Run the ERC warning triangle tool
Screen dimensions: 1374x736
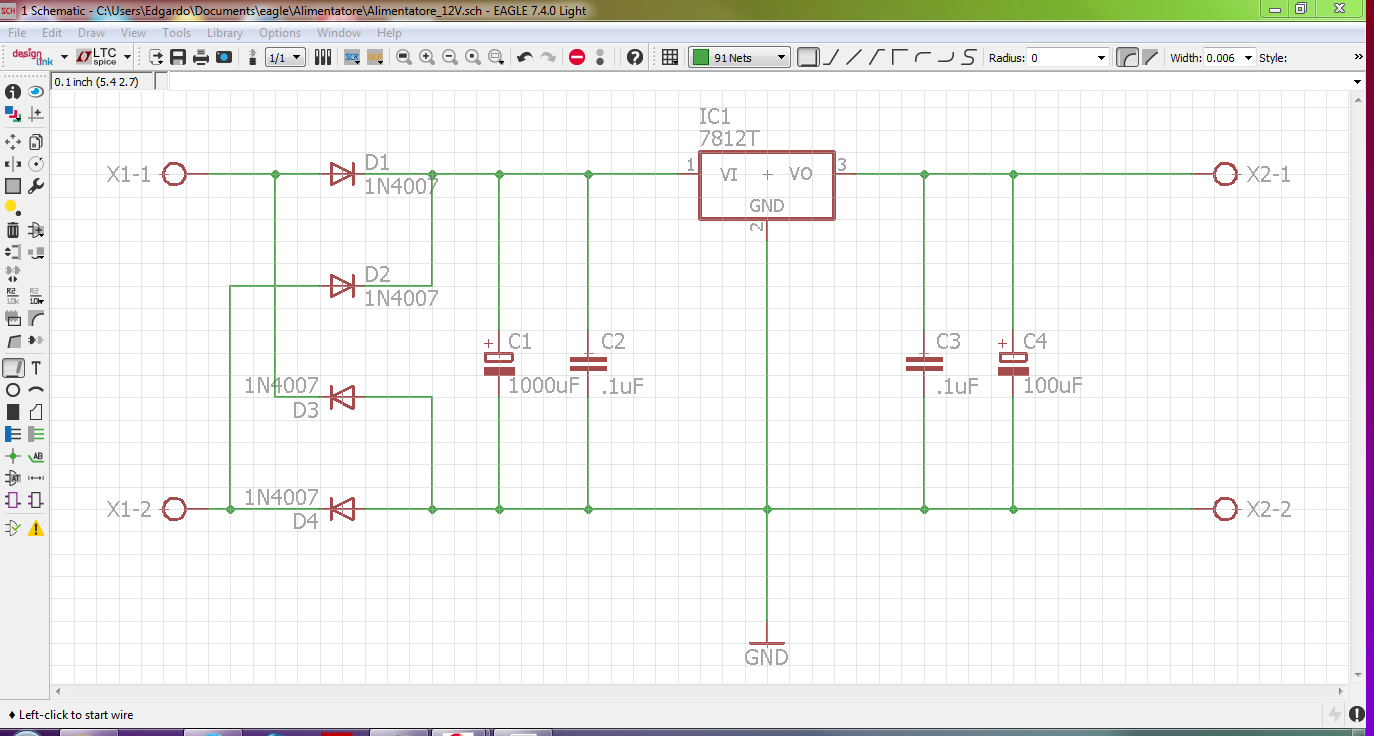pyautogui.click(x=36, y=528)
